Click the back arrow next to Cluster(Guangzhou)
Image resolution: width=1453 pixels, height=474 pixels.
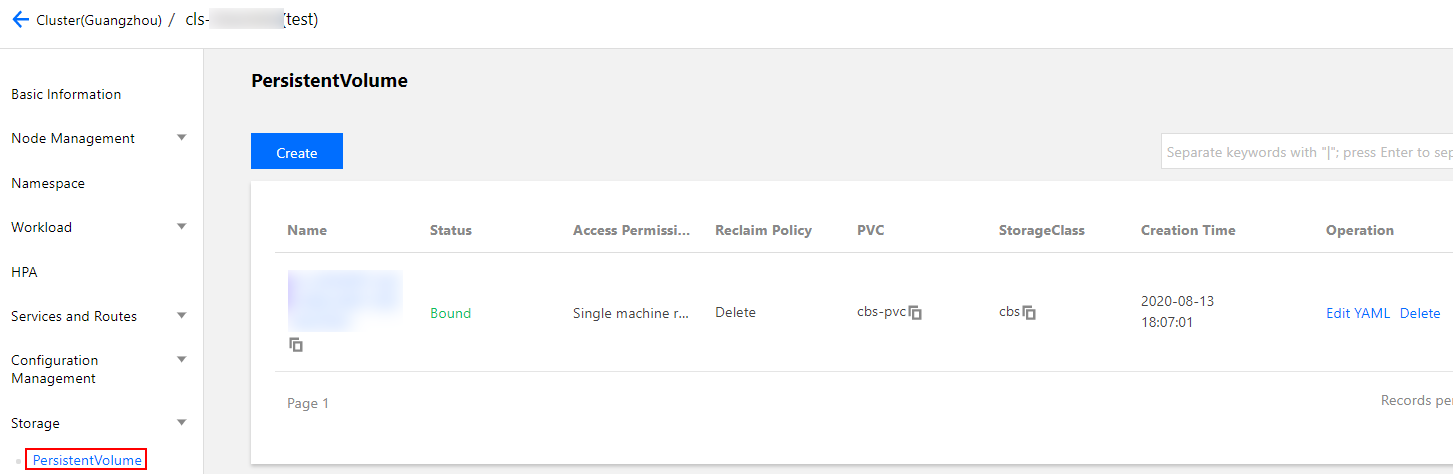tap(20, 20)
